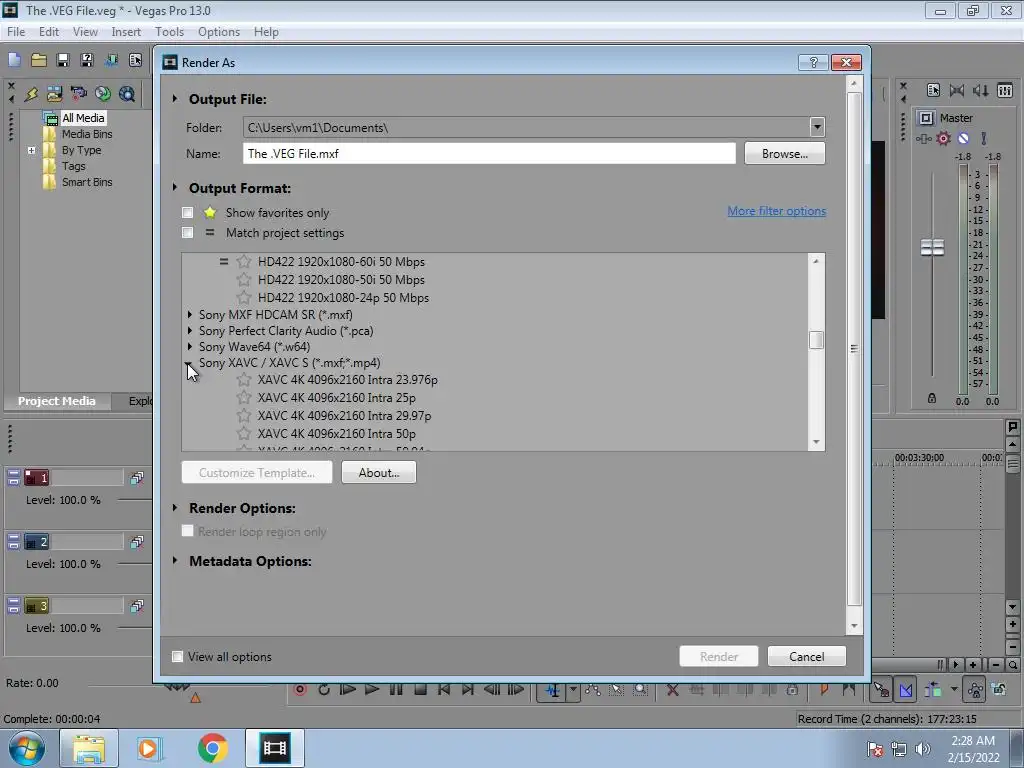
Task: Click the Get Media from Web icon
Action: point(127,94)
